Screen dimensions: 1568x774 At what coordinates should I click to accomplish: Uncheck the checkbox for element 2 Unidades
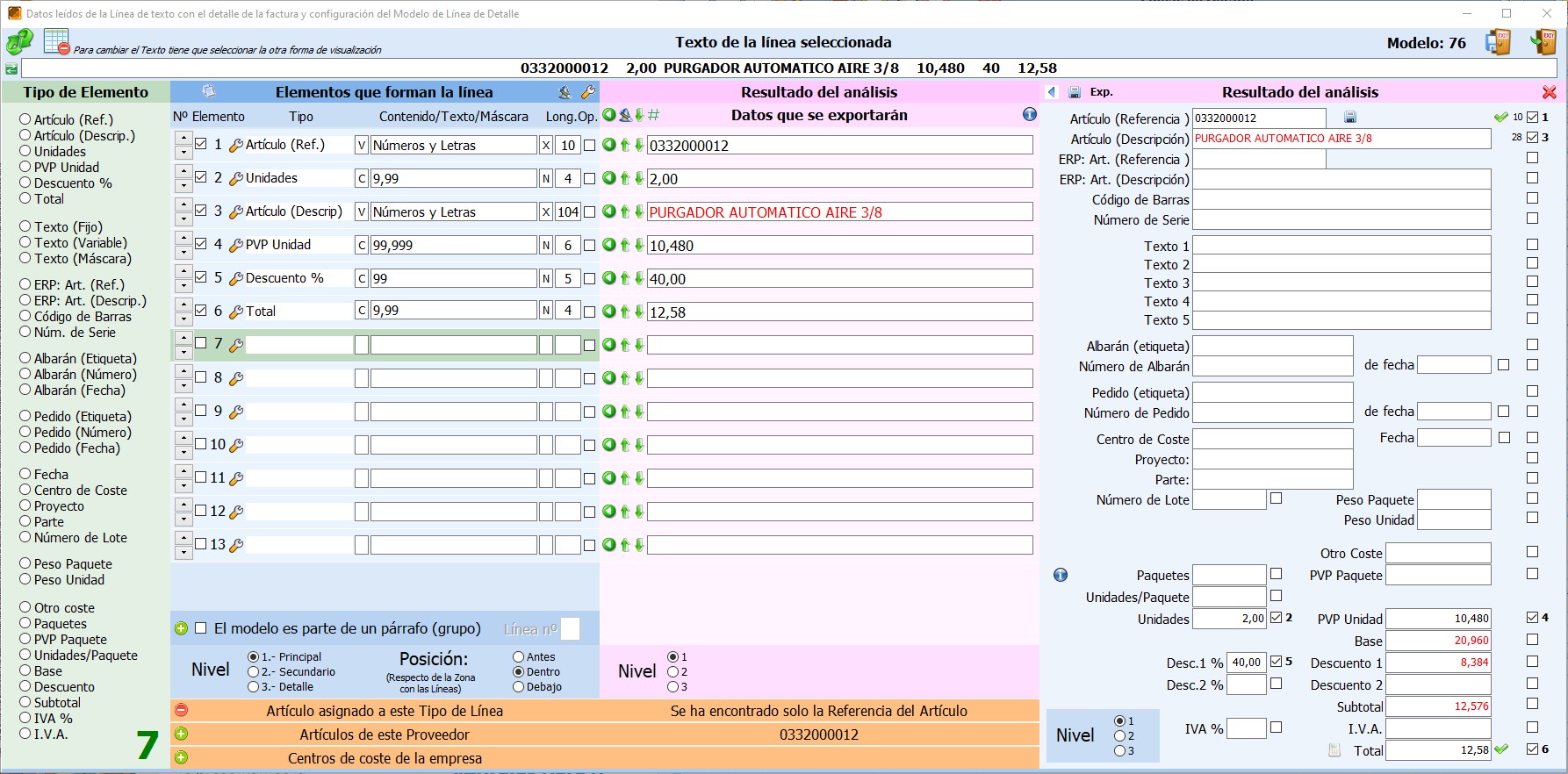(201, 177)
